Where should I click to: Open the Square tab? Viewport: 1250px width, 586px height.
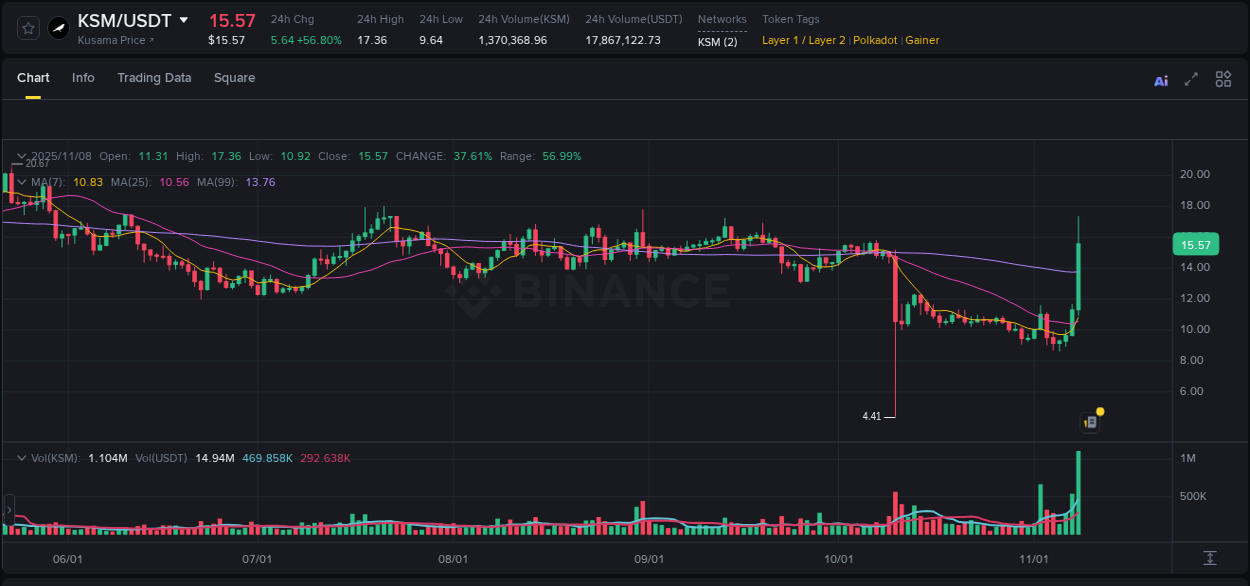click(234, 78)
